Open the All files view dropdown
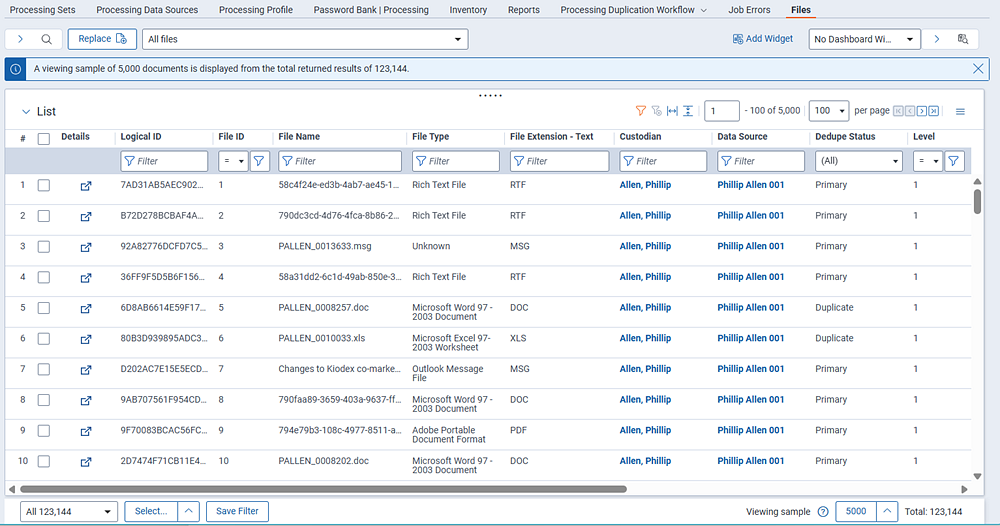The height and width of the screenshot is (526, 1000). tap(305, 39)
